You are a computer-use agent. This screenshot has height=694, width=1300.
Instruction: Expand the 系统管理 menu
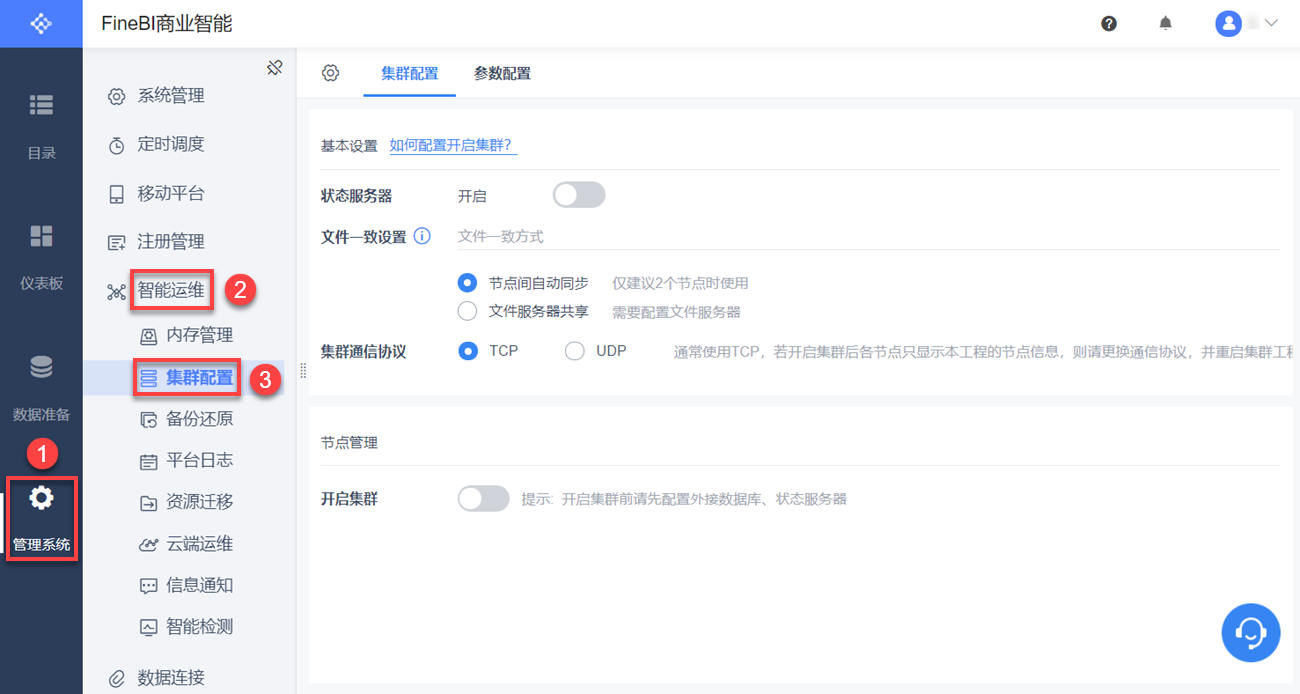pyautogui.click(x=170, y=96)
